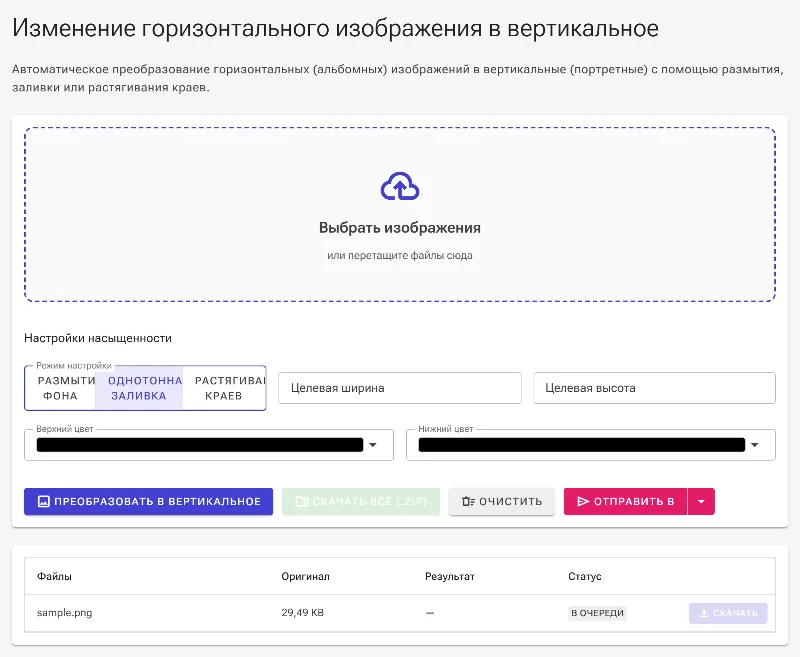Image resolution: width=800 pixels, height=657 pixels.
Task: Open the 'Нижний цвет' black color swatch
Action: click(582, 445)
